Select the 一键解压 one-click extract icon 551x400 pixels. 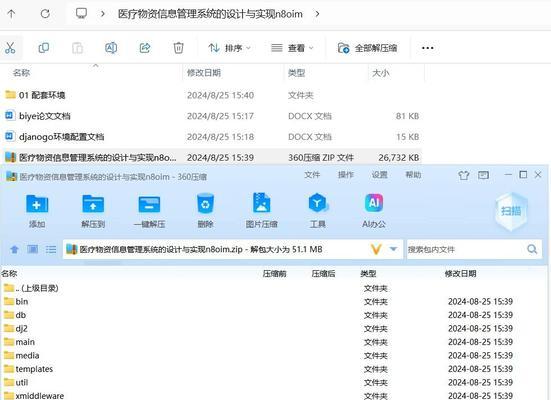[x=149, y=205]
